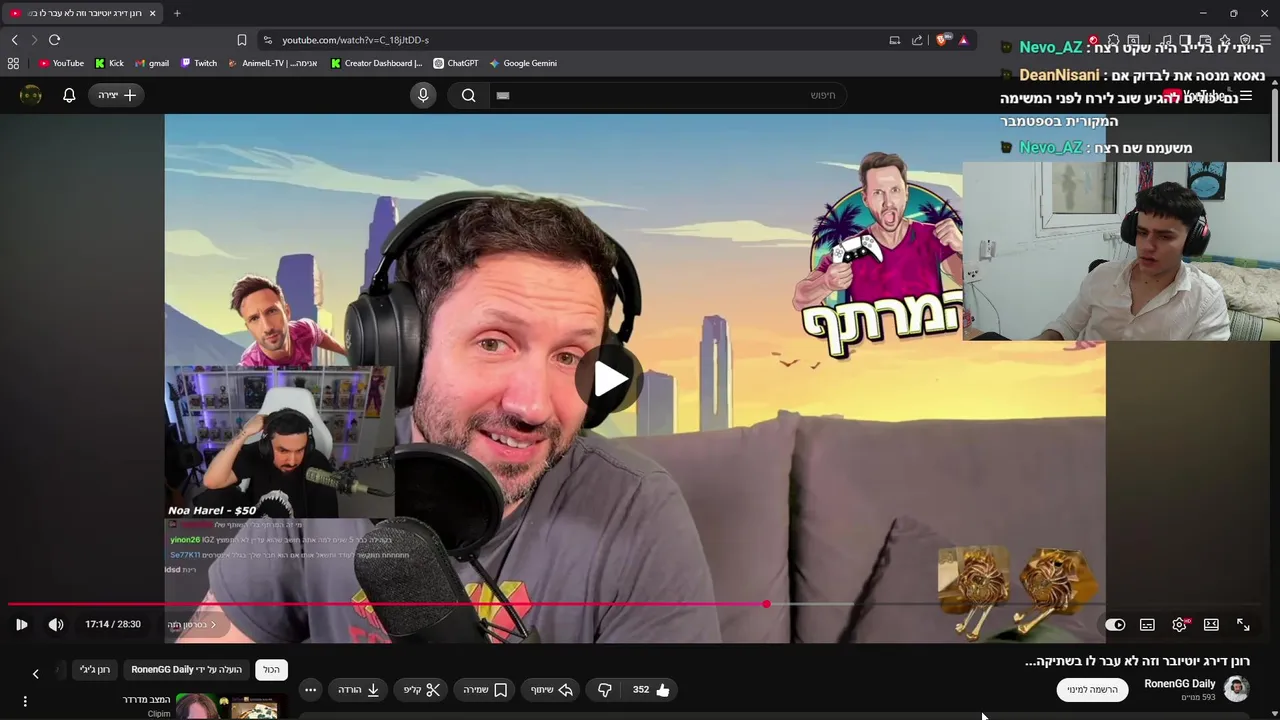Share this page with the address bar share icon
The height and width of the screenshot is (720, 1280).
tap(917, 40)
